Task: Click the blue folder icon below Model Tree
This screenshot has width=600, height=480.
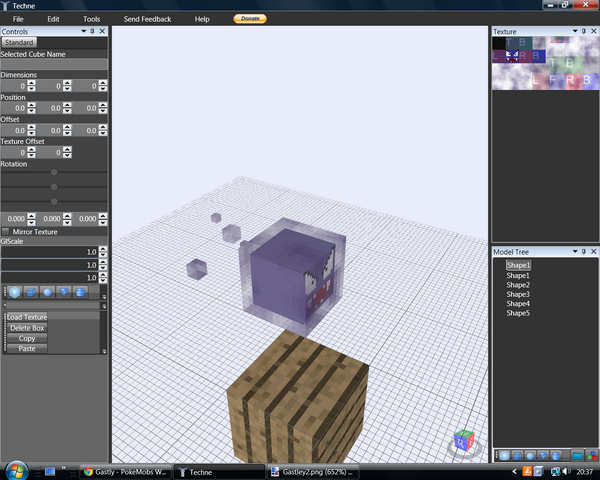Action: click(577, 456)
